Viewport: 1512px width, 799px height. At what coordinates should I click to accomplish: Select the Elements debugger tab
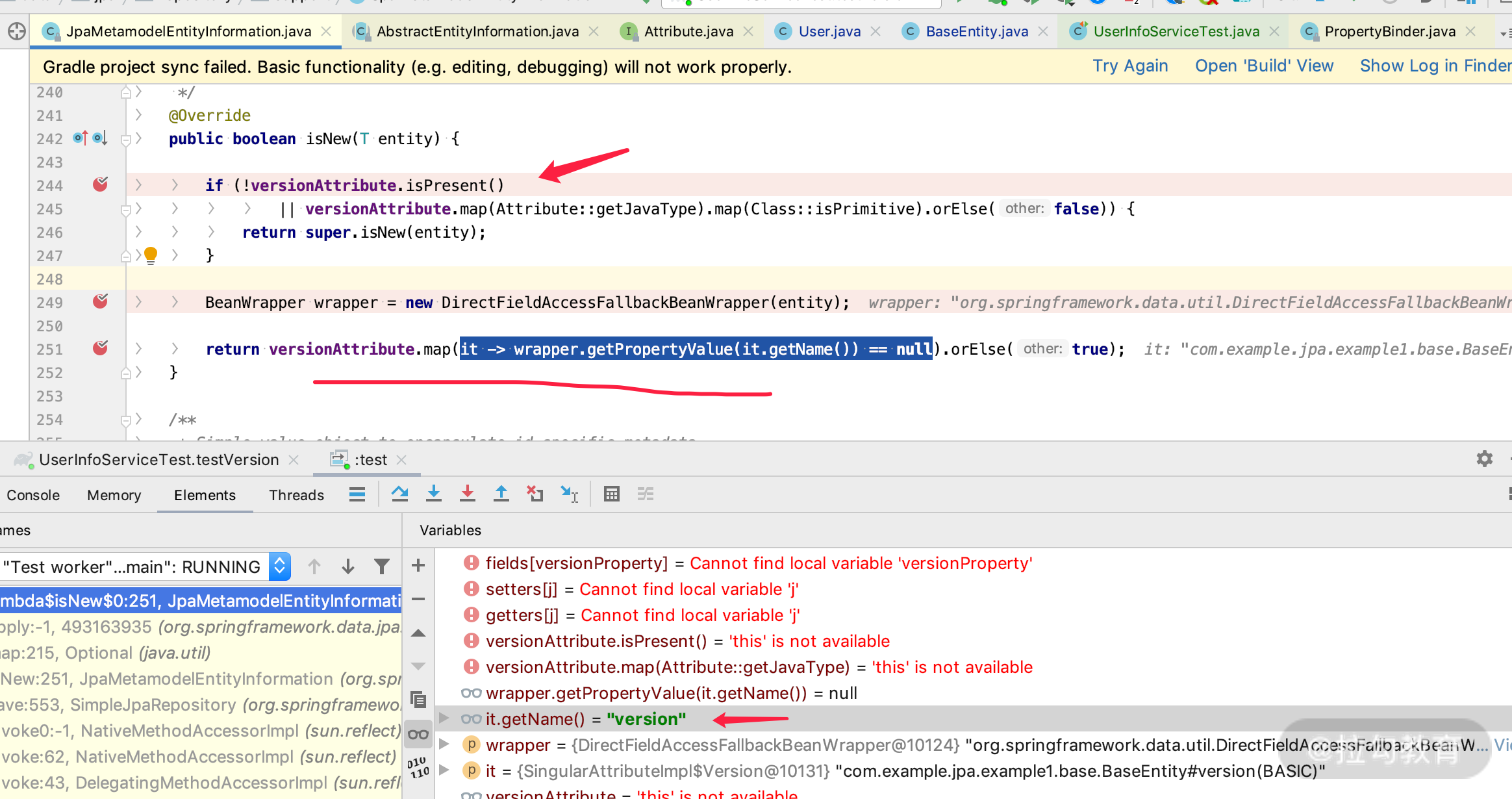pyautogui.click(x=205, y=495)
